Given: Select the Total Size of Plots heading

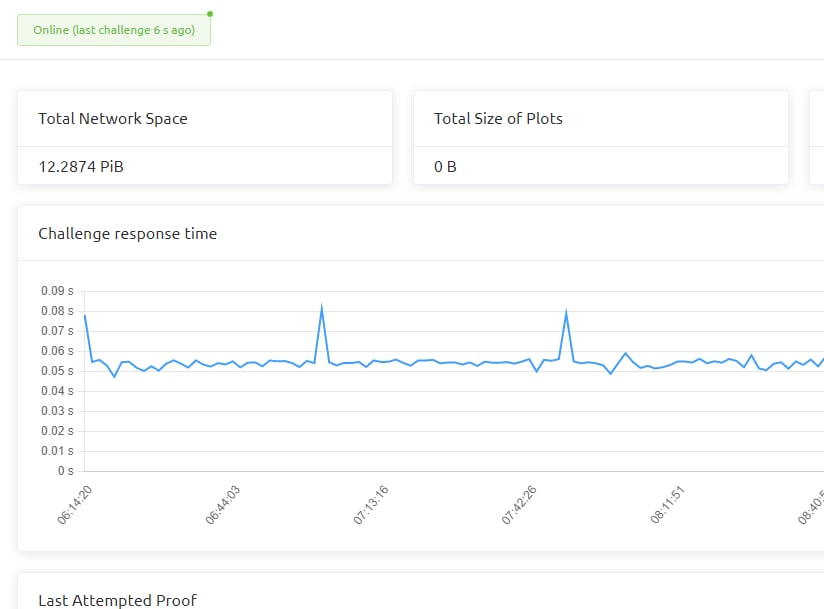Looking at the screenshot, I should pyautogui.click(x=498, y=118).
